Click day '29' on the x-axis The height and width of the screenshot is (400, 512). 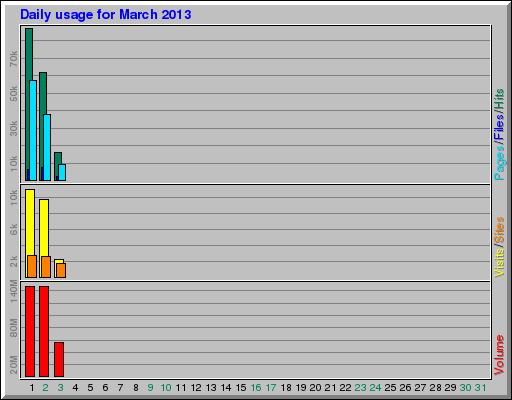(x=450, y=388)
